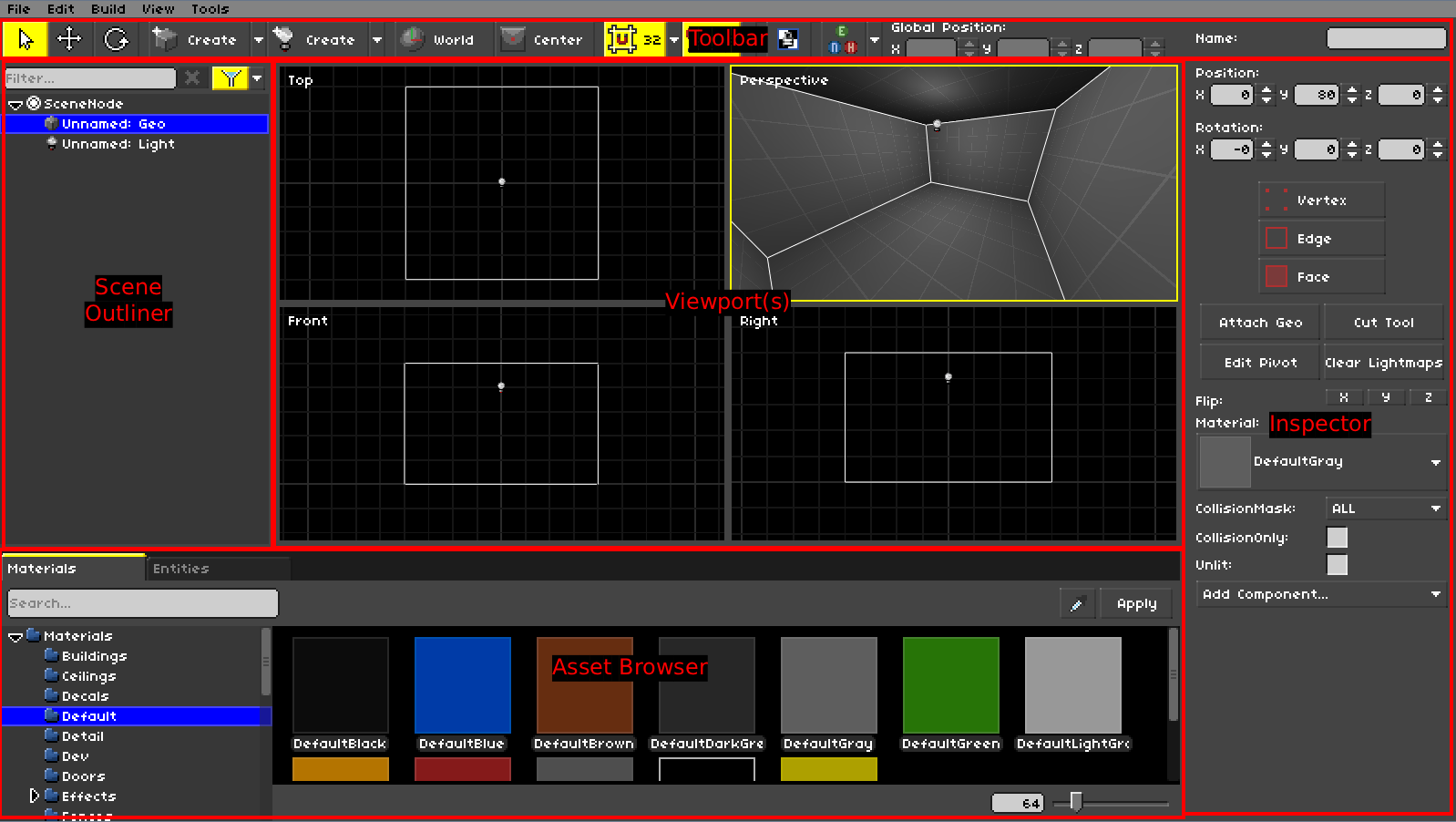1456x822 pixels.
Task: Switch to the Entities tab
Action: 181,569
